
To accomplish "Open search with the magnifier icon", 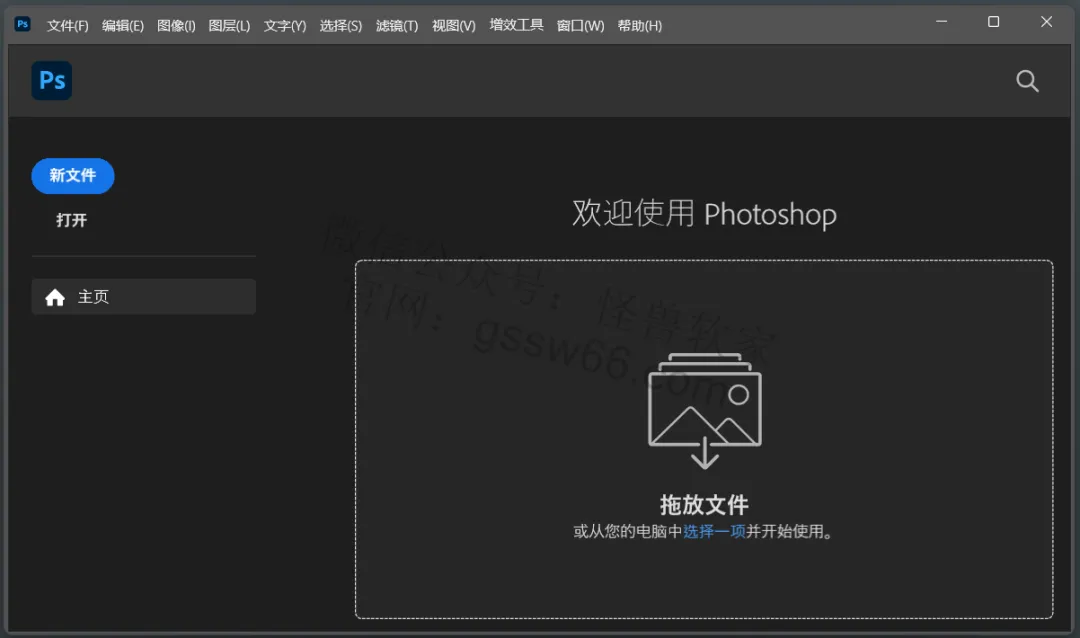I will pos(1027,81).
